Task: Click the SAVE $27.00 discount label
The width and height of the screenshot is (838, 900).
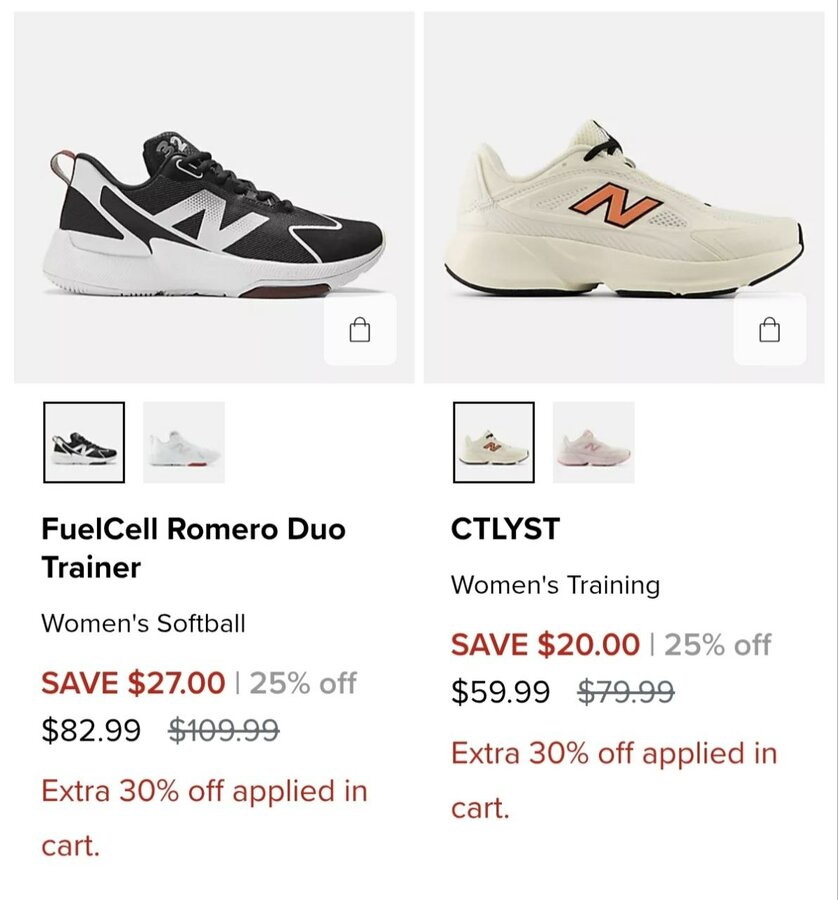Action: click(133, 683)
